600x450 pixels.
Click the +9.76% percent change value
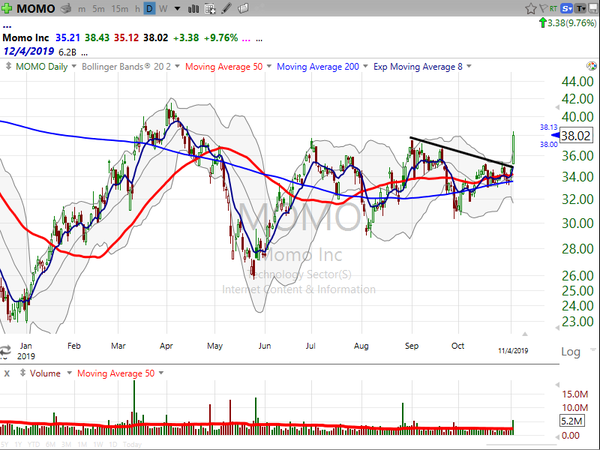point(221,38)
